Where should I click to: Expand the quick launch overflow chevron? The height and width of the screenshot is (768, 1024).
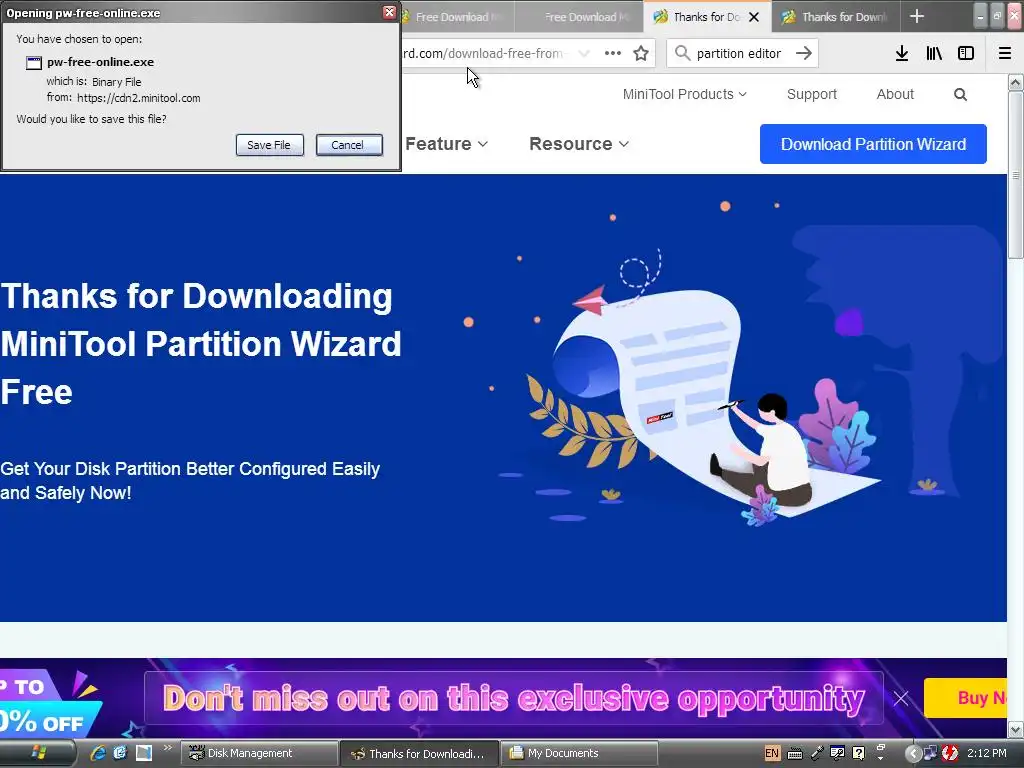pyautogui.click(x=167, y=748)
